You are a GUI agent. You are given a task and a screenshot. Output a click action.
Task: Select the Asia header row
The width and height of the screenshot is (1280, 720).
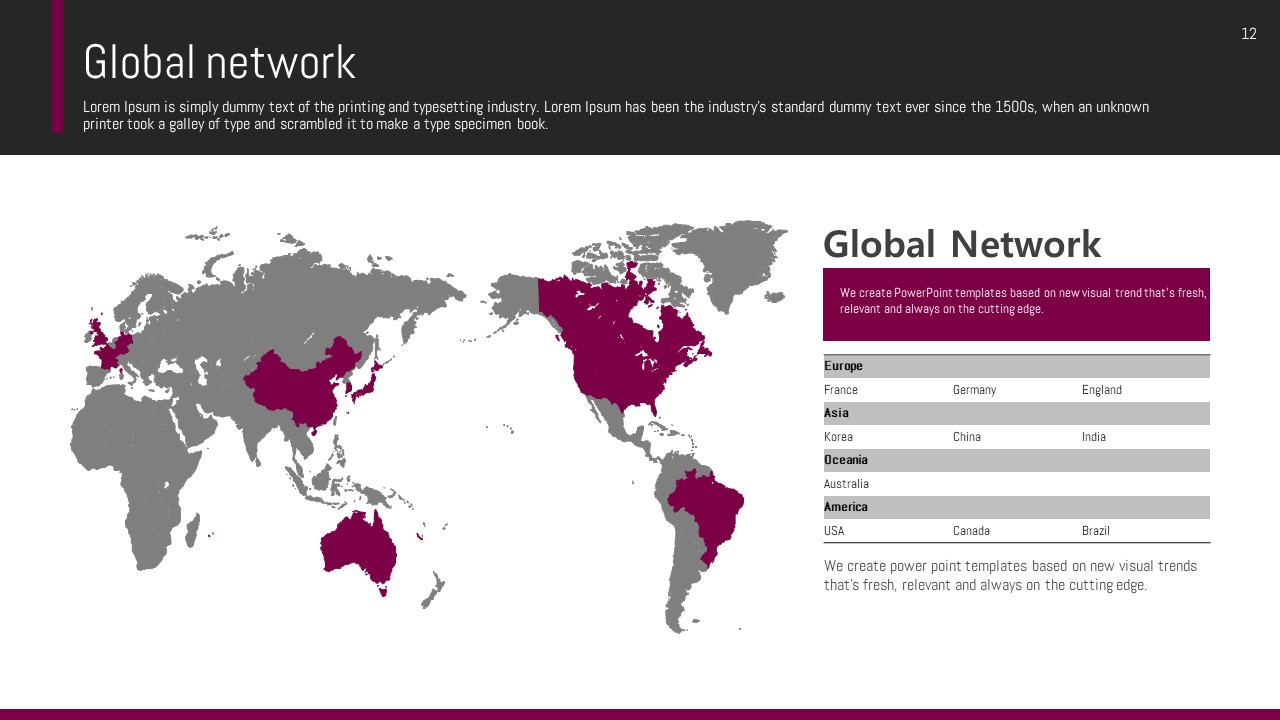tap(1016, 413)
